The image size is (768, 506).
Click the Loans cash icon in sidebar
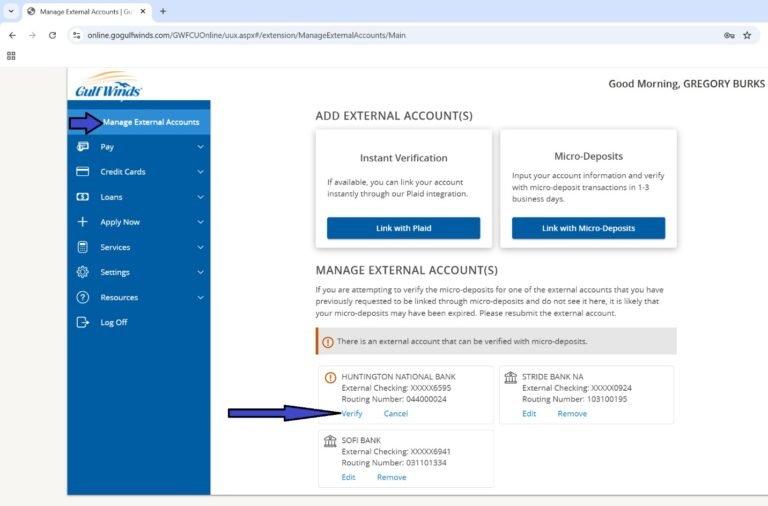pos(83,197)
